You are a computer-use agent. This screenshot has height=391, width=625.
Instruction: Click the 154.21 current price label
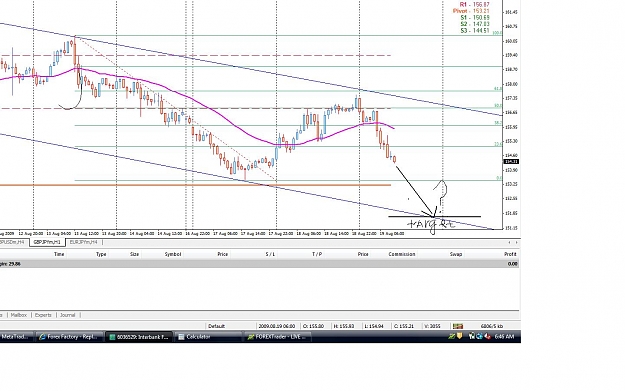click(511, 161)
